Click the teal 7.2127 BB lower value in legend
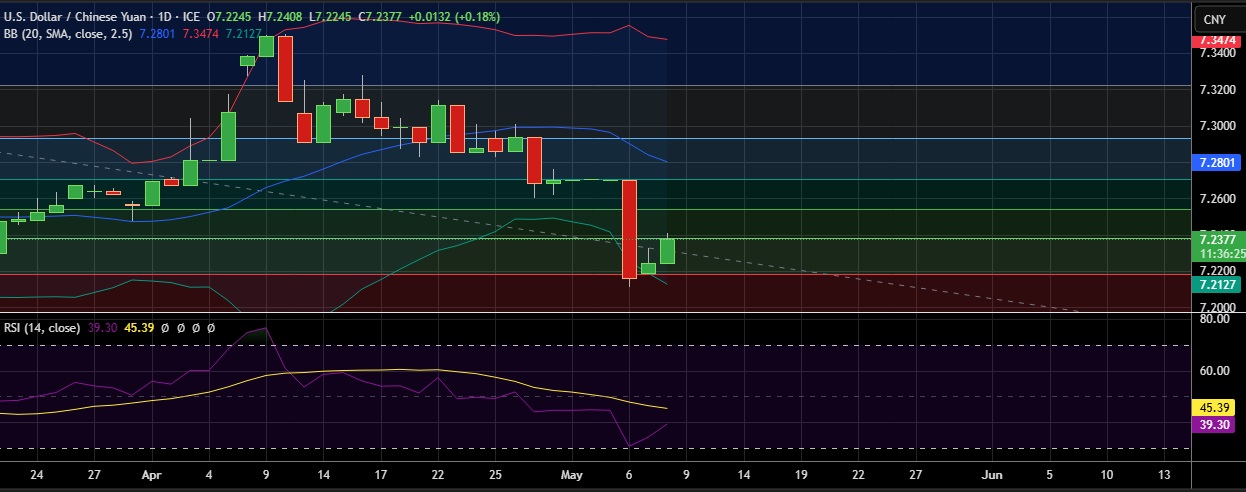 [x=241, y=33]
